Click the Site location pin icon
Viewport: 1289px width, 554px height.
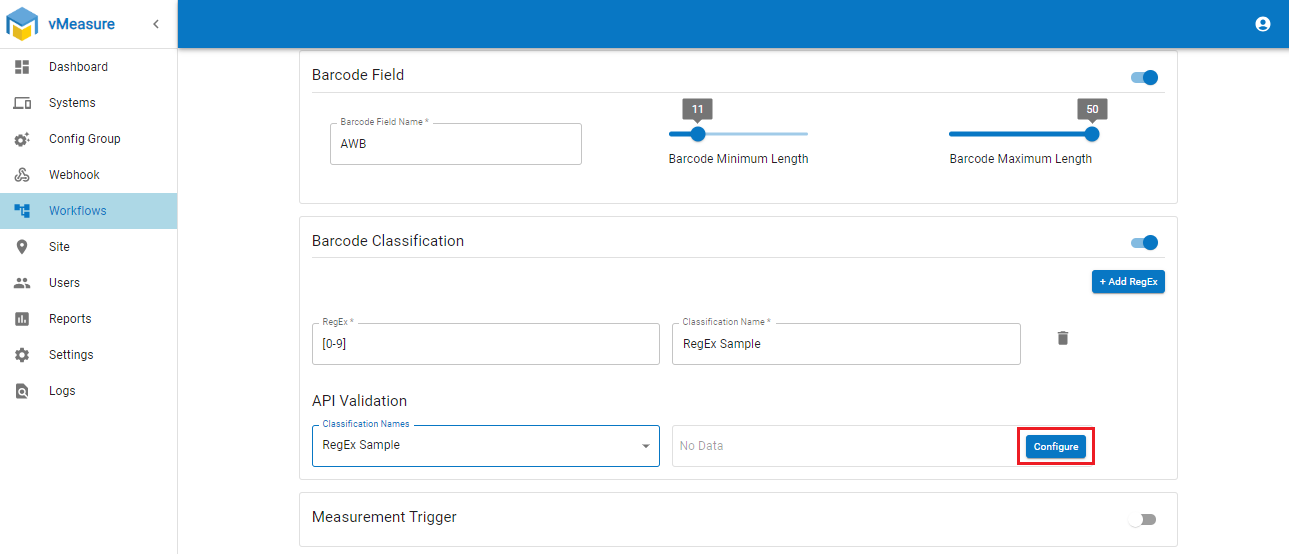pyautogui.click(x=22, y=247)
